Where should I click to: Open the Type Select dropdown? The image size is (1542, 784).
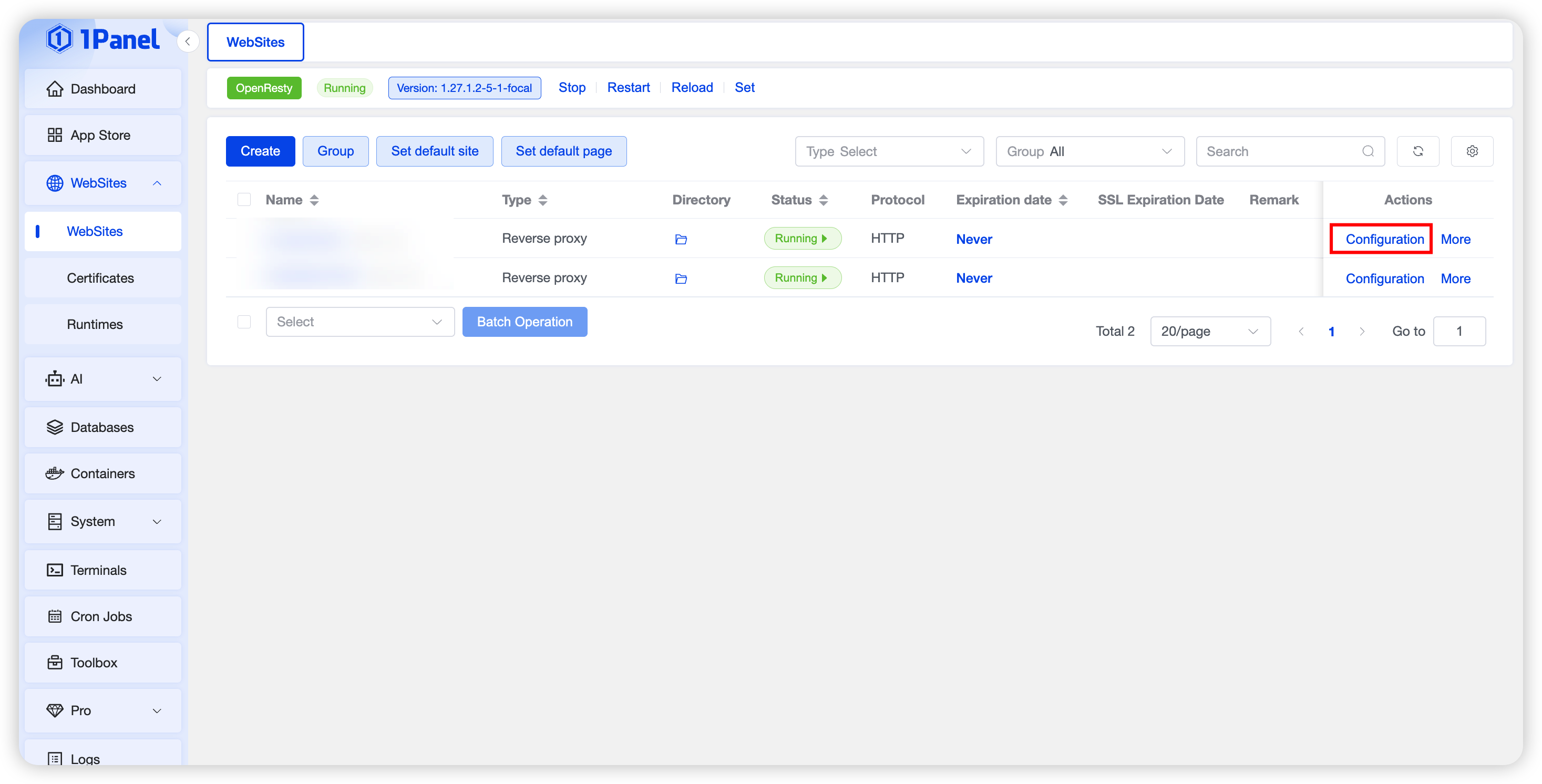pyautogui.click(x=889, y=151)
